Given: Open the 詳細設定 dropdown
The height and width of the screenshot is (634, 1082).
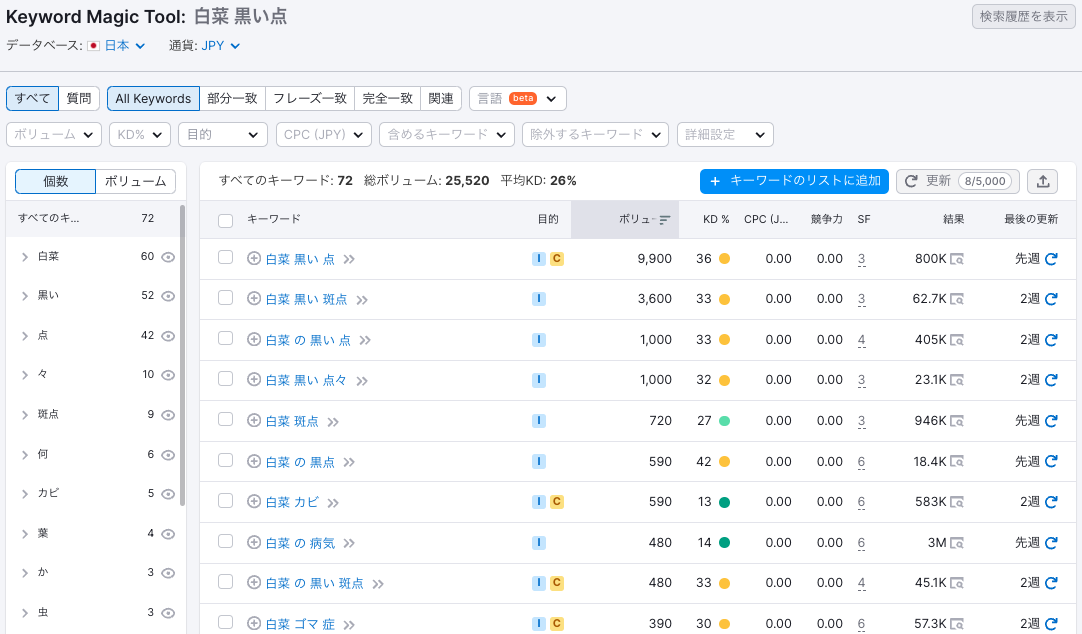Looking at the screenshot, I should (725, 135).
